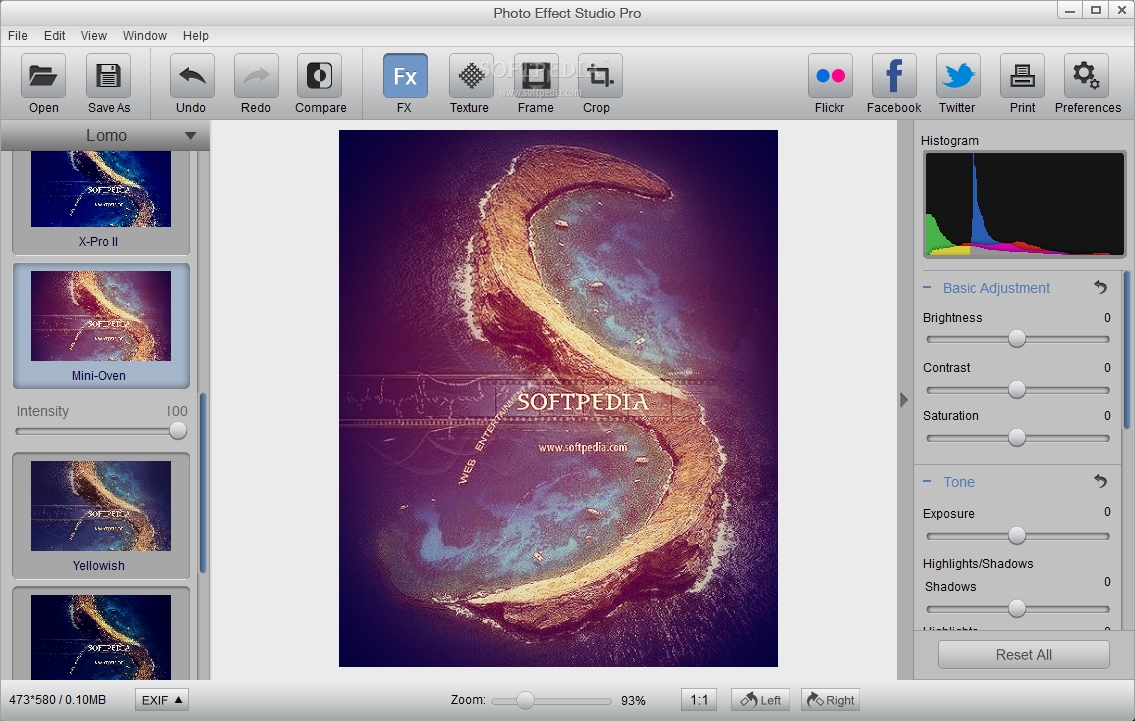This screenshot has height=721, width=1135.
Task: Collapse the Tone section
Action: [x=927, y=481]
